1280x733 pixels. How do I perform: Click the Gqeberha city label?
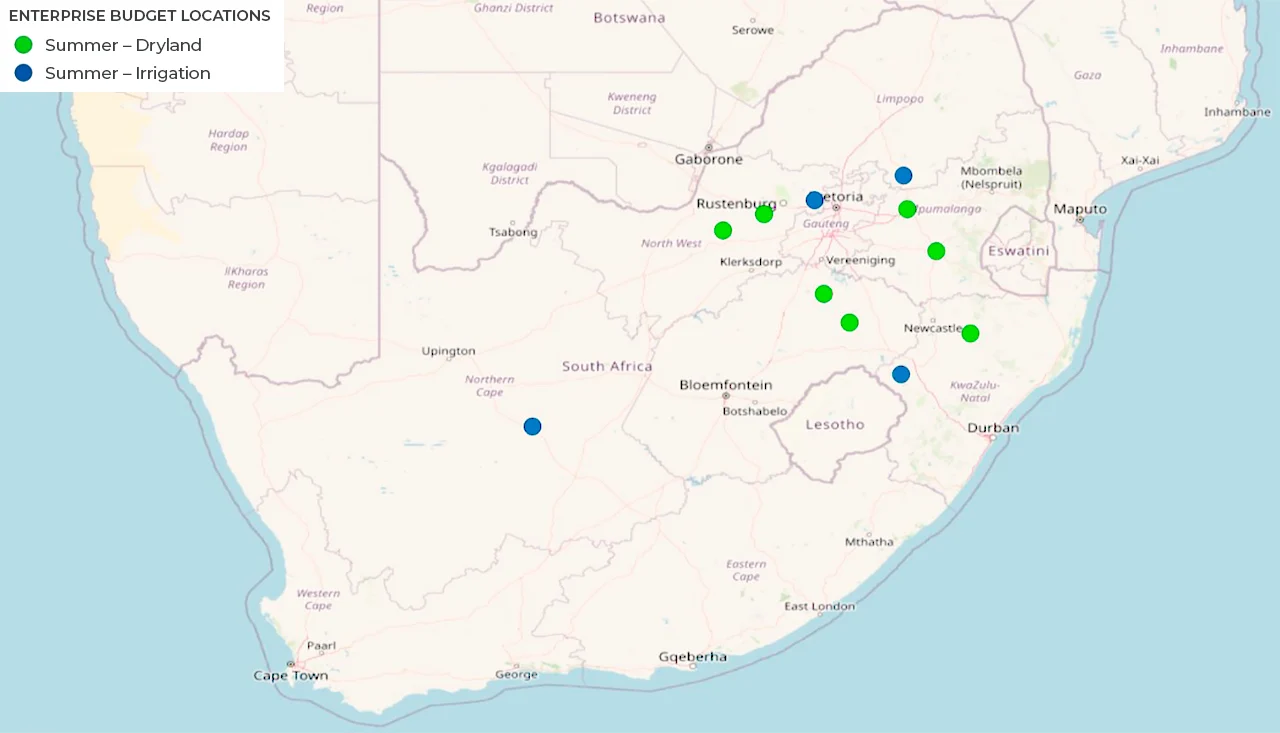[692, 657]
